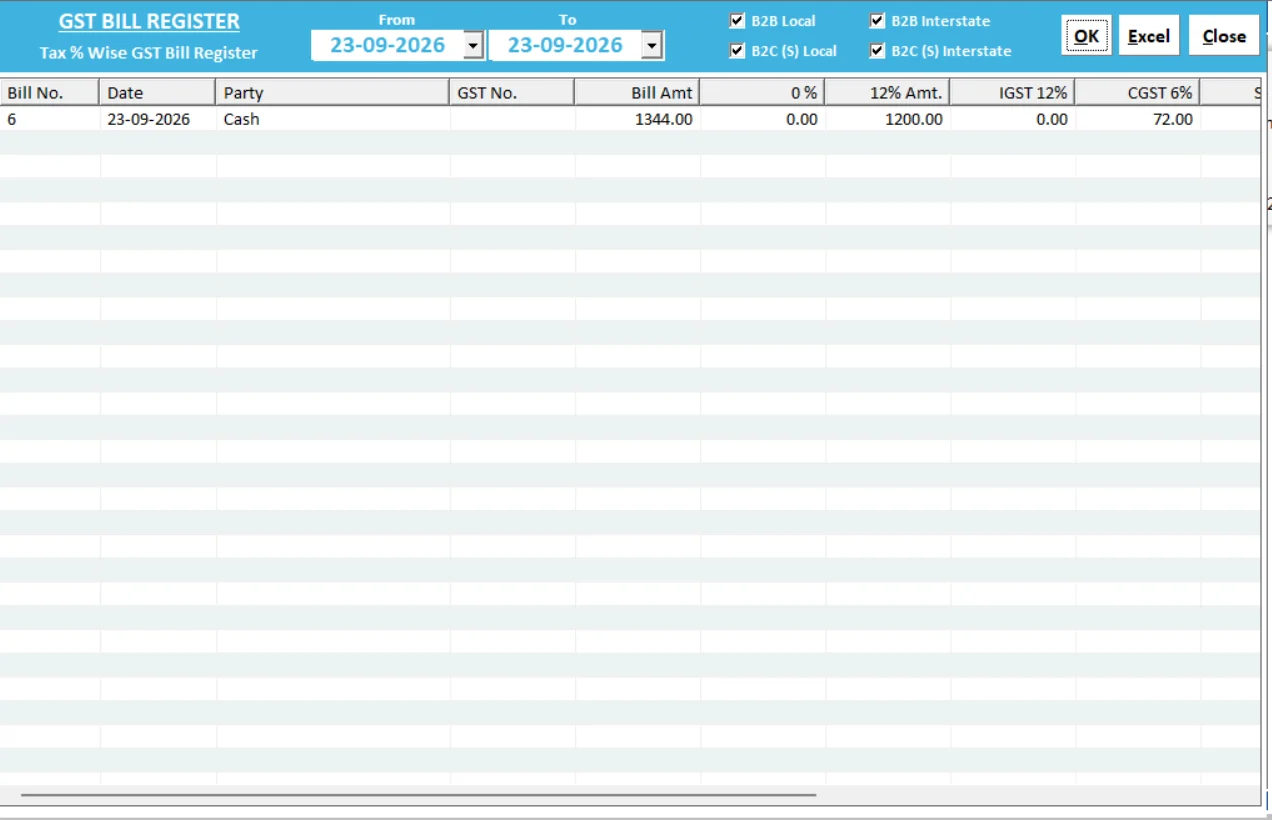Toggle the B2B Interstate checkbox
The image size is (1272, 820).
pyautogui.click(x=878, y=20)
